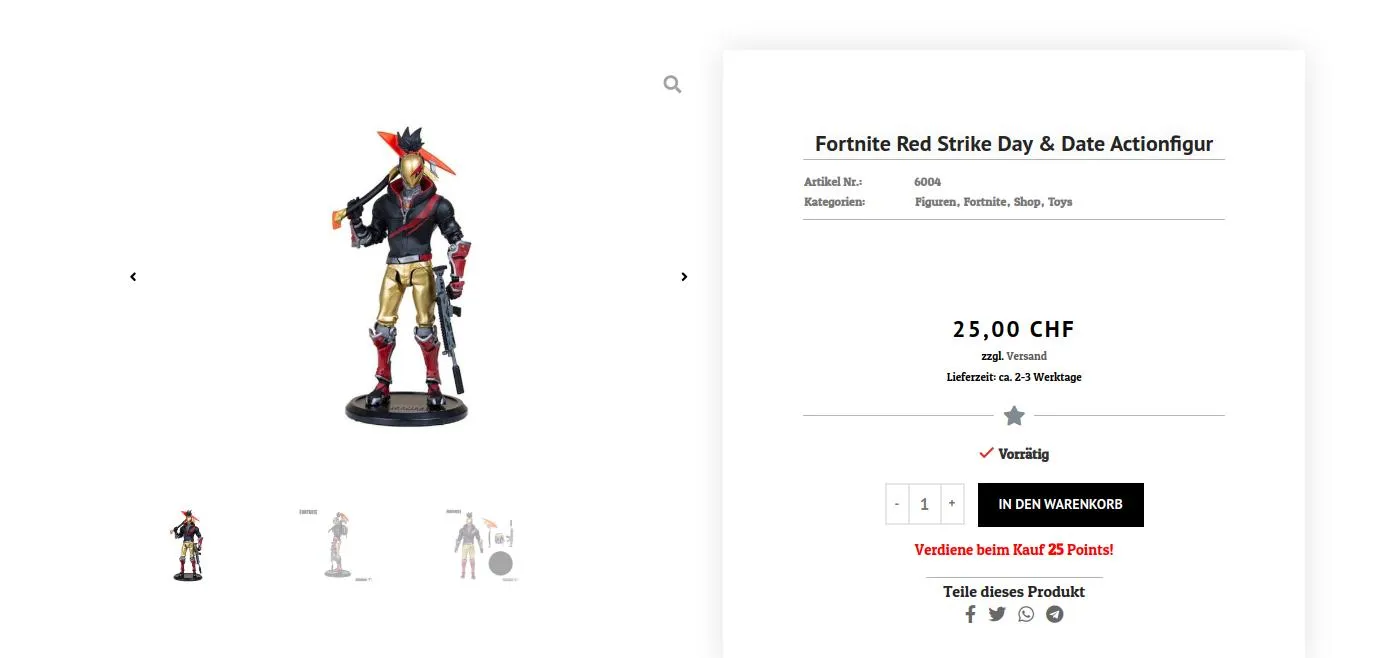The image size is (1398, 658).
Task: Increase quantity with the plus button
Action: [x=952, y=504]
